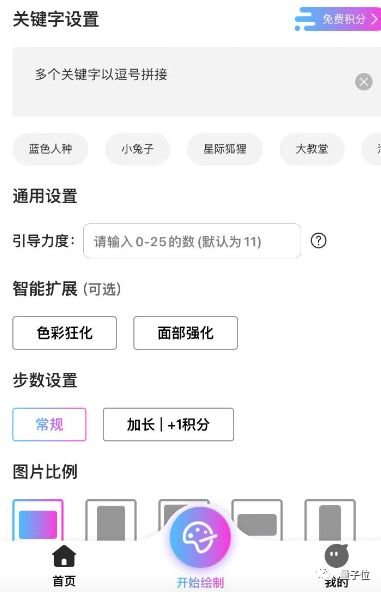The height and width of the screenshot is (592, 381).
Task: Tap the palette start drawing icon
Action: point(200,537)
